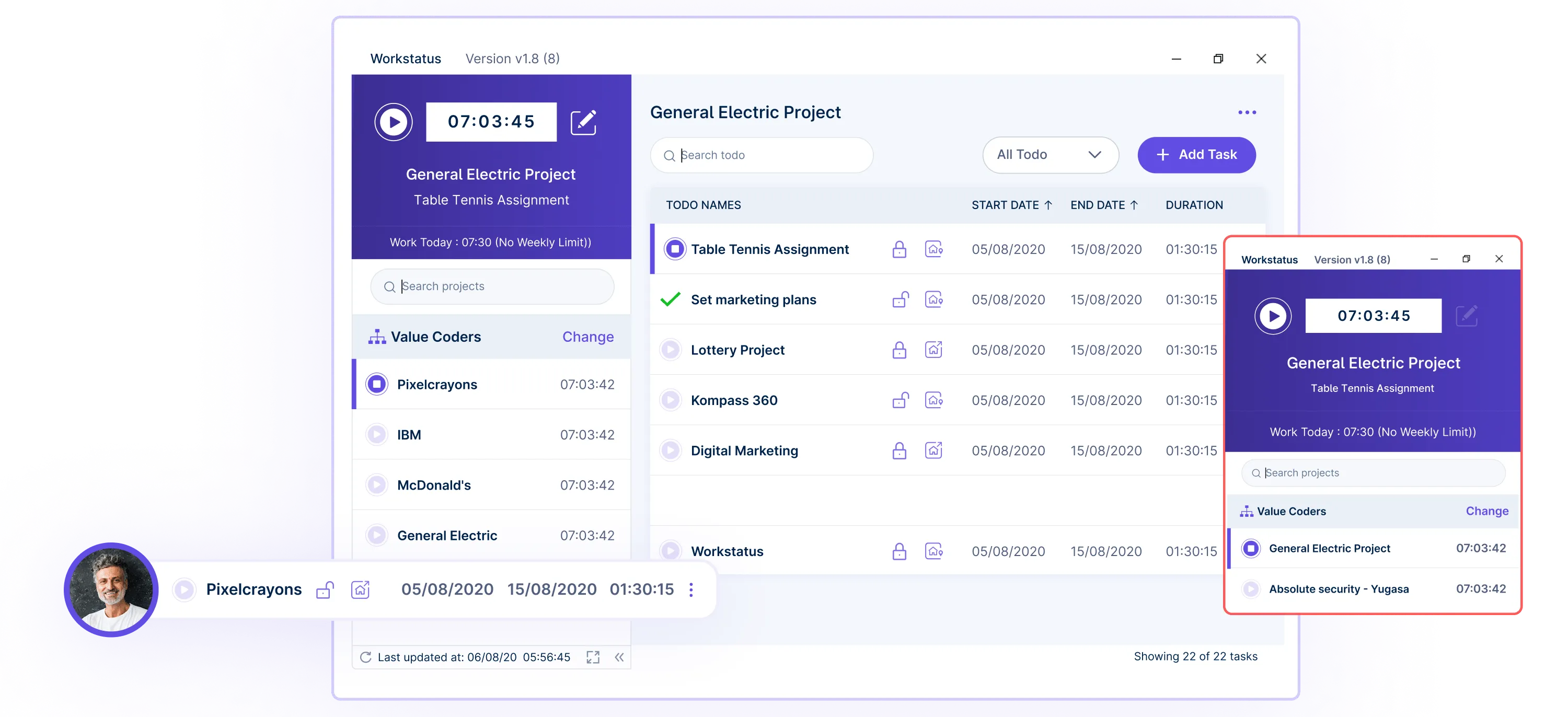
Task: Click the screenshot icon on Workstatus row
Action: 931,551
